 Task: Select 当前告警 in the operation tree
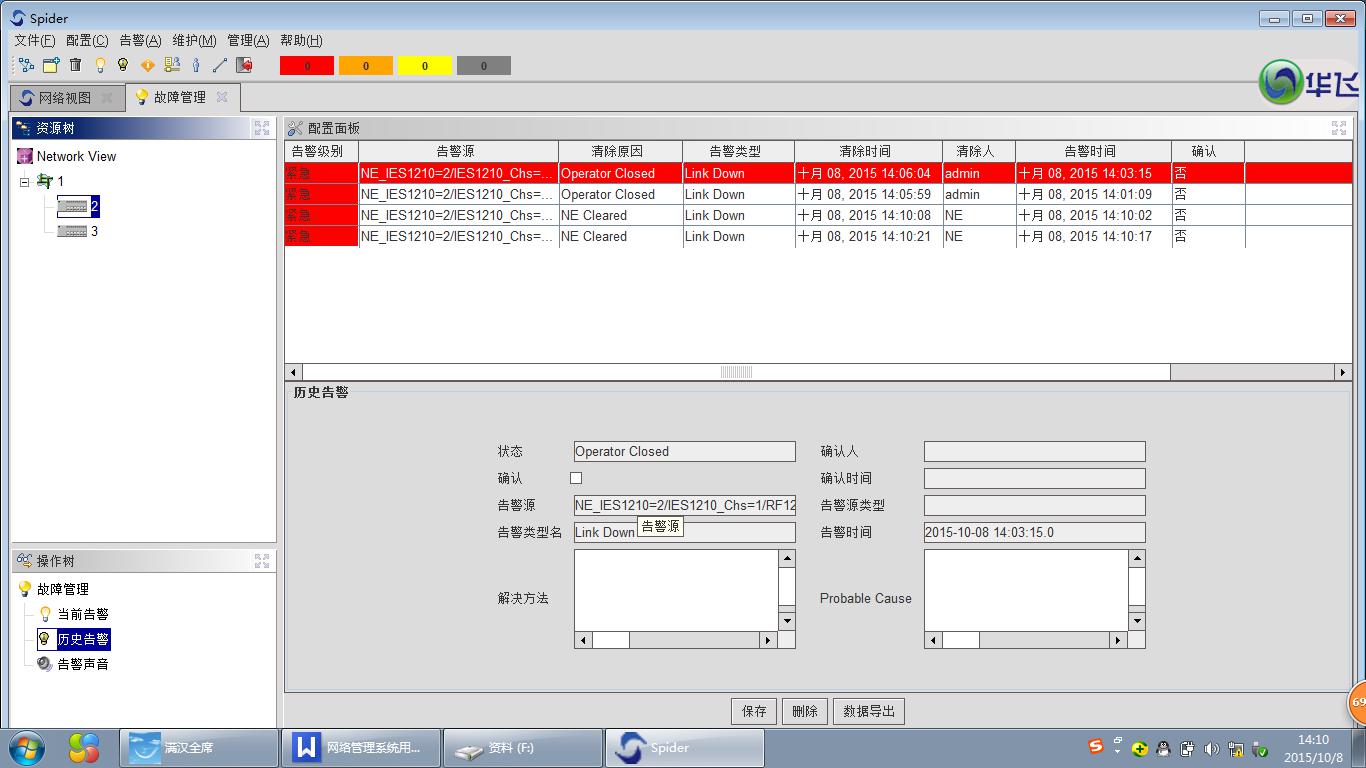coord(82,614)
